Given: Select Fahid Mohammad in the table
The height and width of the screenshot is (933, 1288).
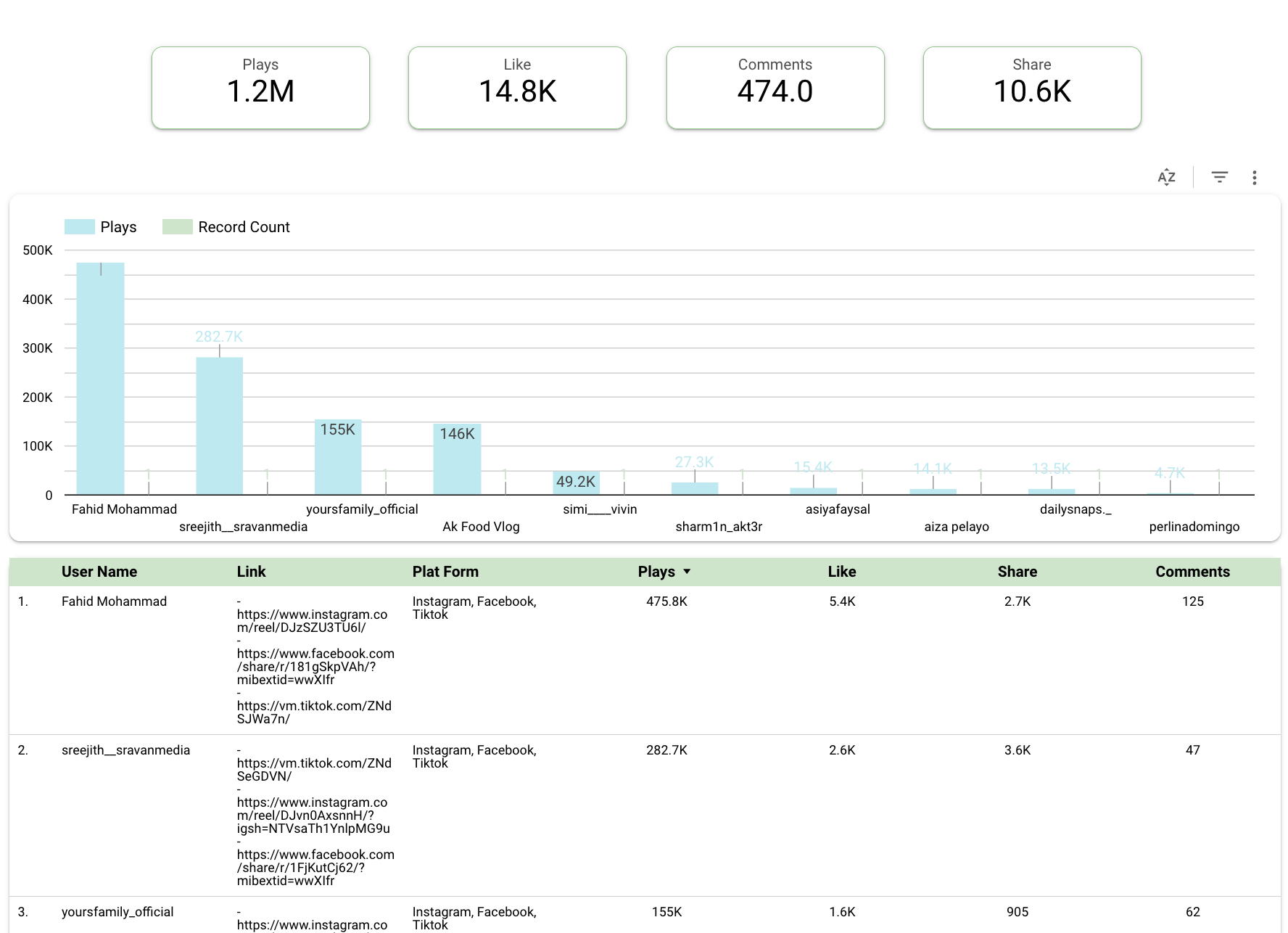Looking at the screenshot, I should (114, 601).
